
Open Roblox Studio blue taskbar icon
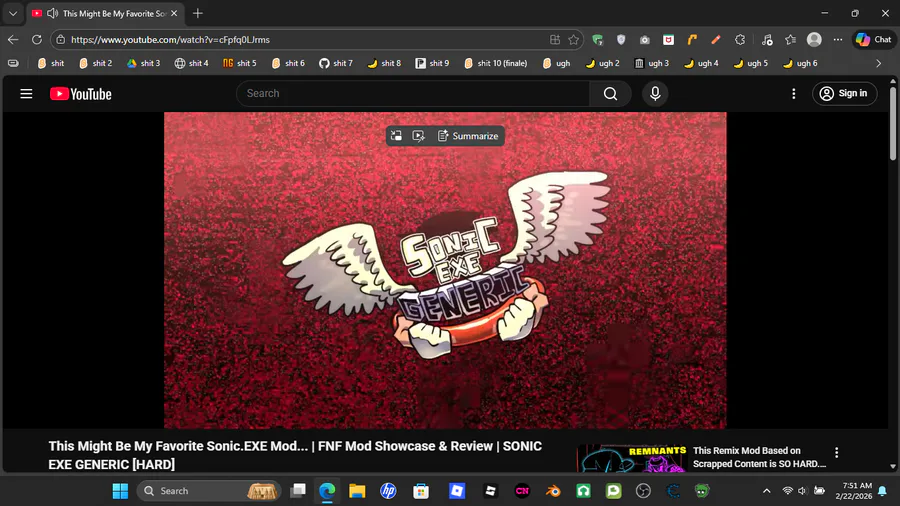tap(457, 491)
